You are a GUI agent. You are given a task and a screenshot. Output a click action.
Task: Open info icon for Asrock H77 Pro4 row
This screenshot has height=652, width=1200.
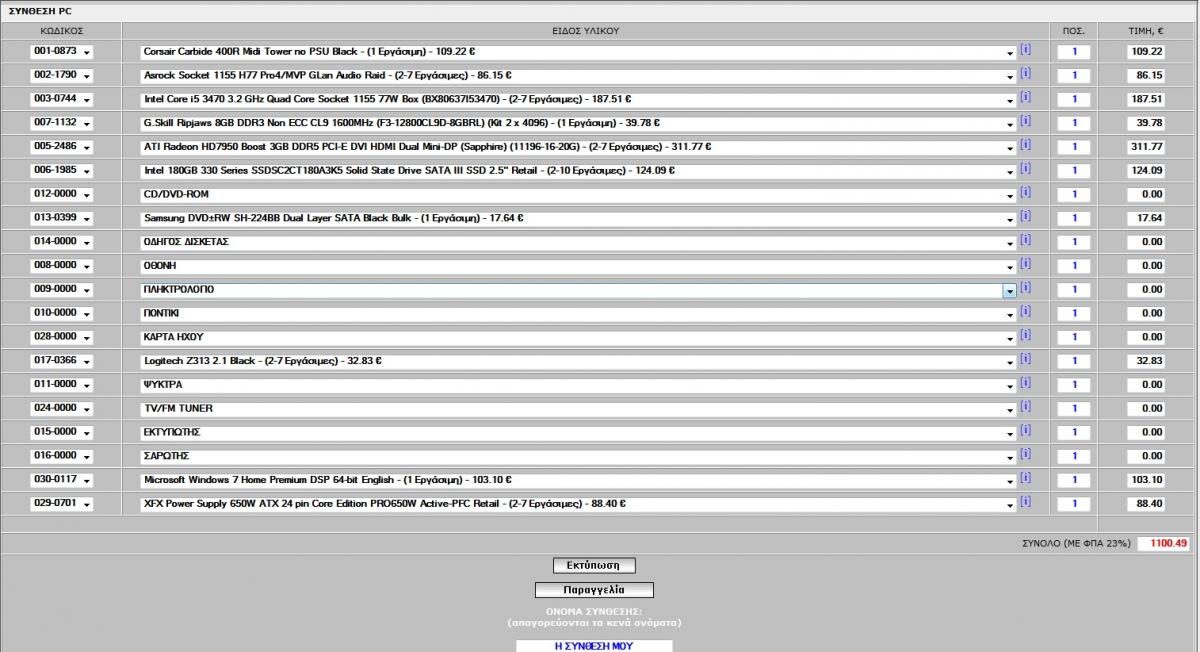tap(1026, 74)
